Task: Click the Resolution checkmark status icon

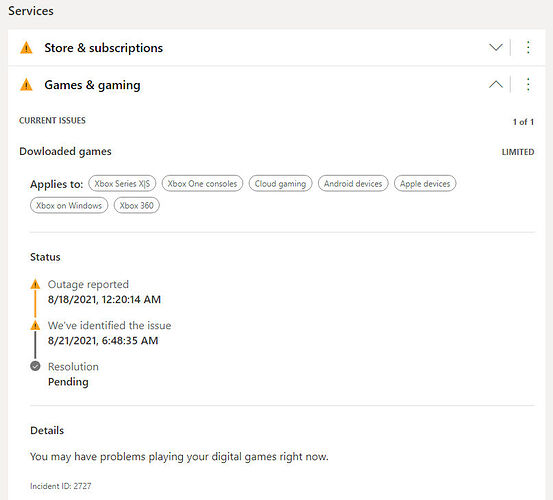Action: (35, 366)
